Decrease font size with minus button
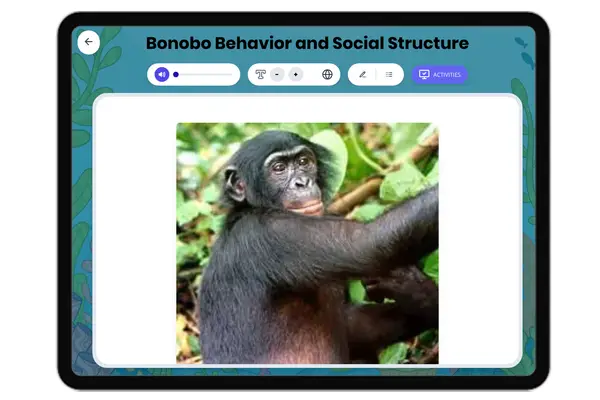The height and width of the screenshot is (400, 600). [x=277, y=75]
